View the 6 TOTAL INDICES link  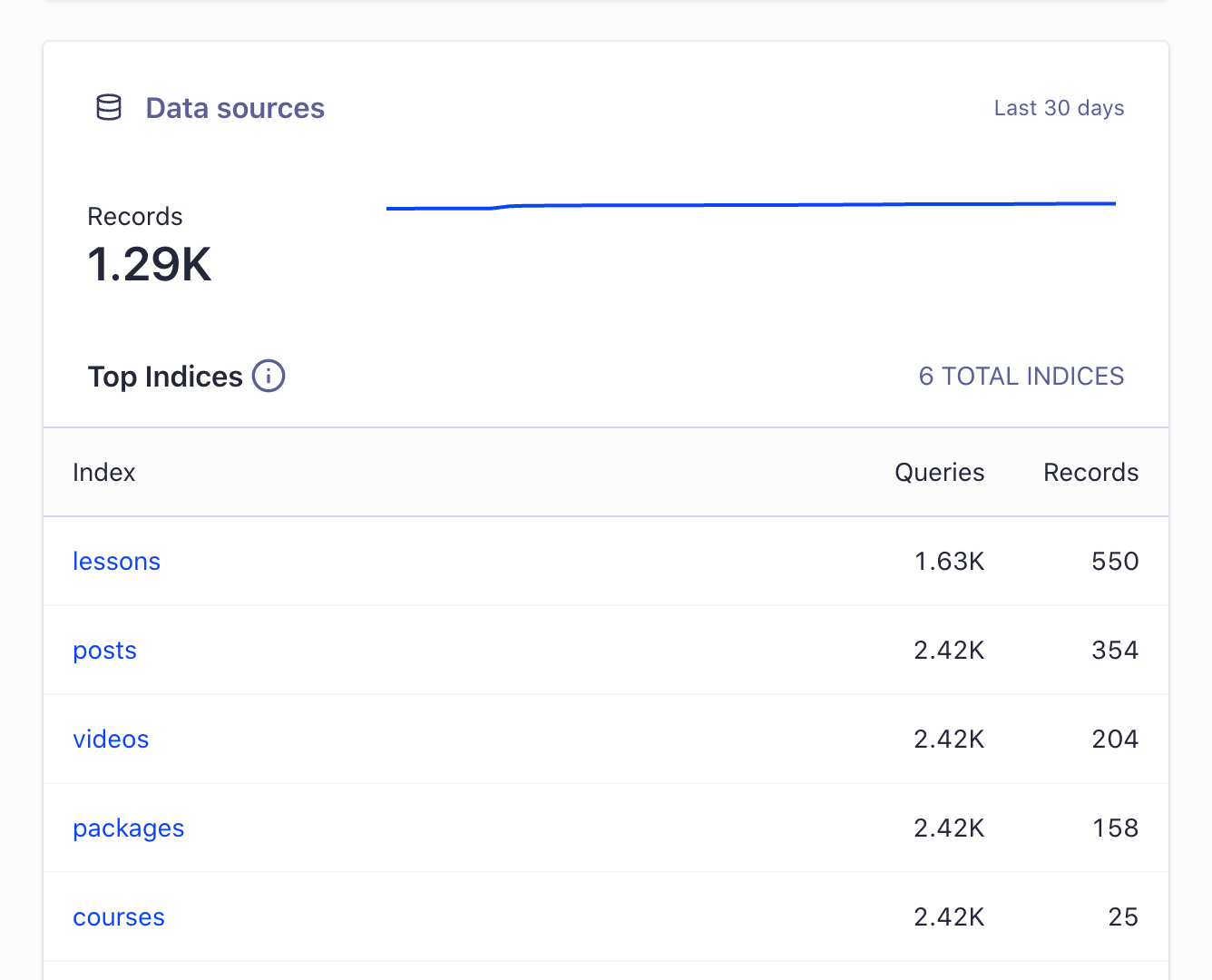click(1021, 376)
